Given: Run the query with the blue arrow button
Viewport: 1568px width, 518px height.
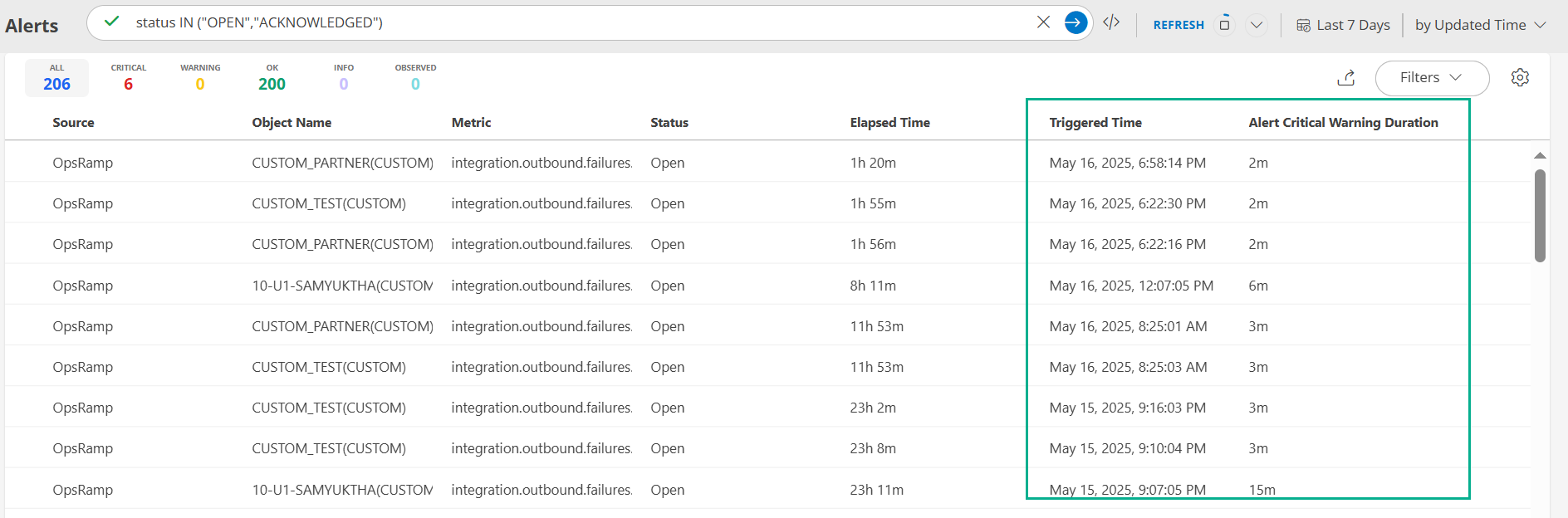Looking at the screenshot, I should point(1076,22).
